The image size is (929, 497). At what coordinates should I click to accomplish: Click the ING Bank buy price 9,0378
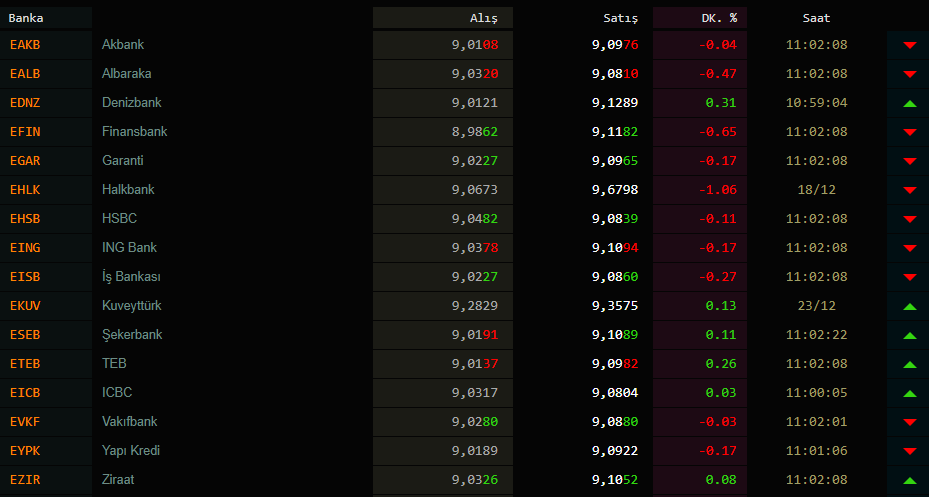(474, 248)
